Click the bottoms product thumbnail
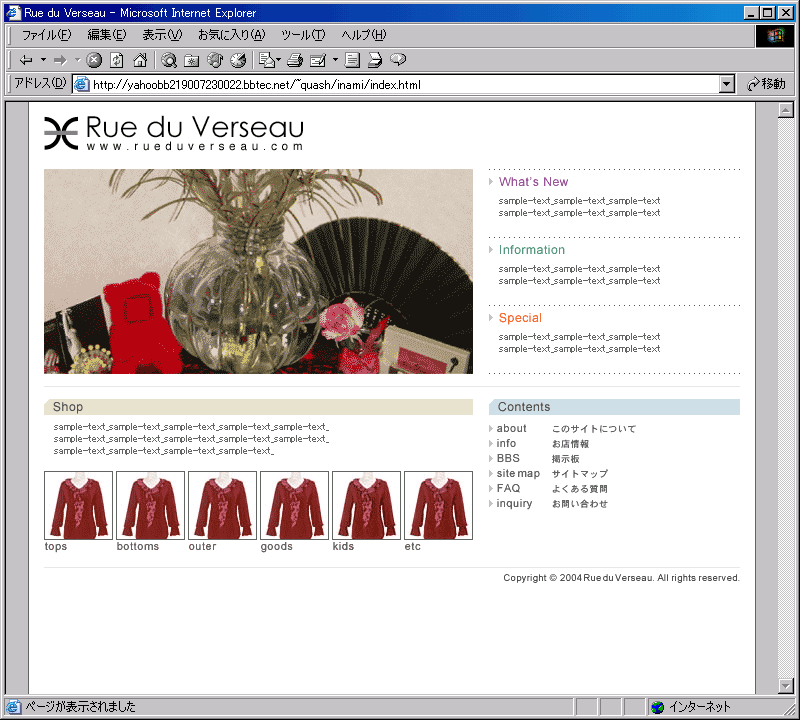This screenshot has width=800, height=720. click(151, 505)
